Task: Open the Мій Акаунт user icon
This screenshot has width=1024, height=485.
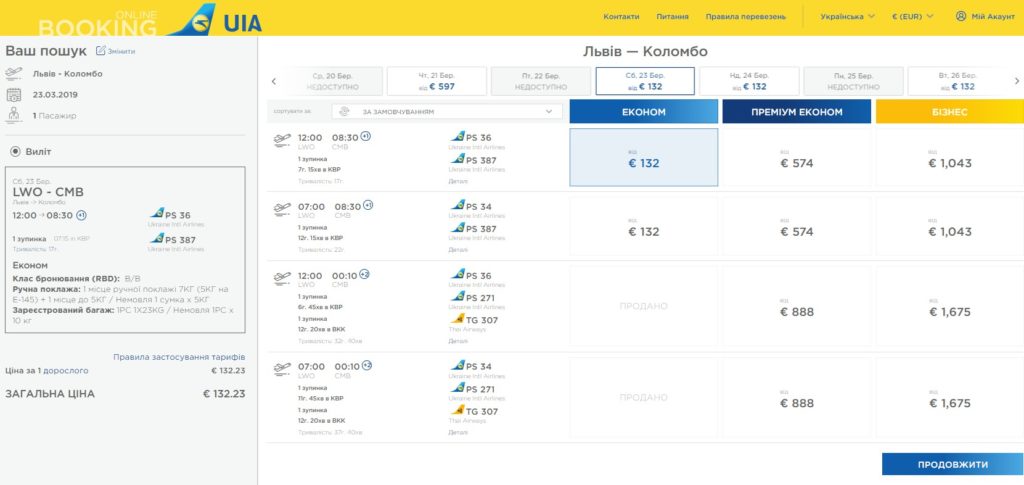Action: point(961,16)
